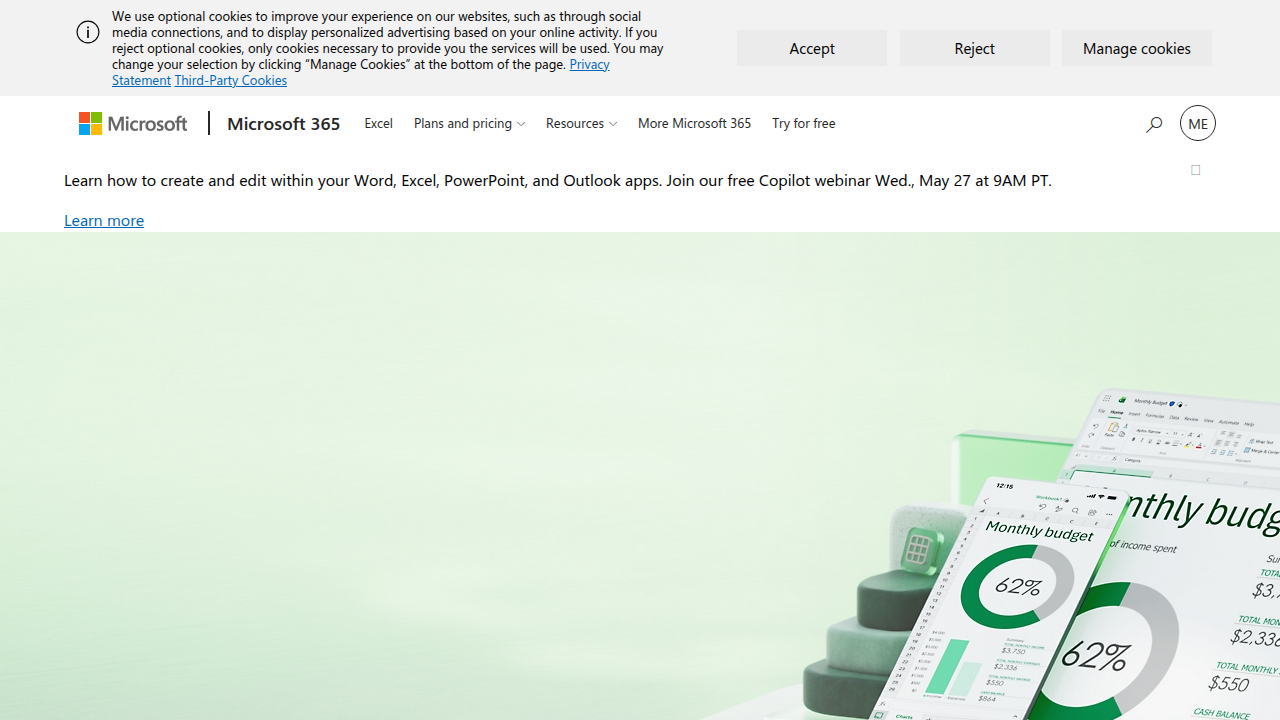
Task: Open the ME account avatar
Action: pos(1197,123)
